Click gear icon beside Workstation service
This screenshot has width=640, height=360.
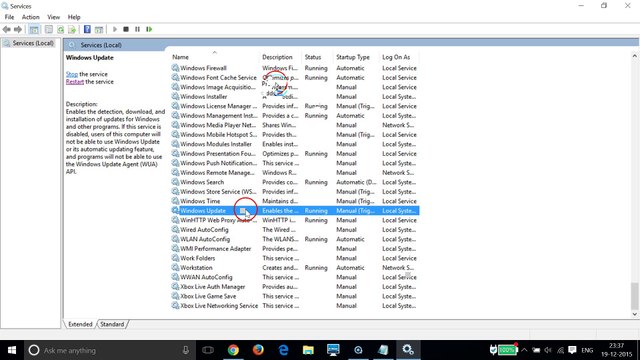point(175,268)
